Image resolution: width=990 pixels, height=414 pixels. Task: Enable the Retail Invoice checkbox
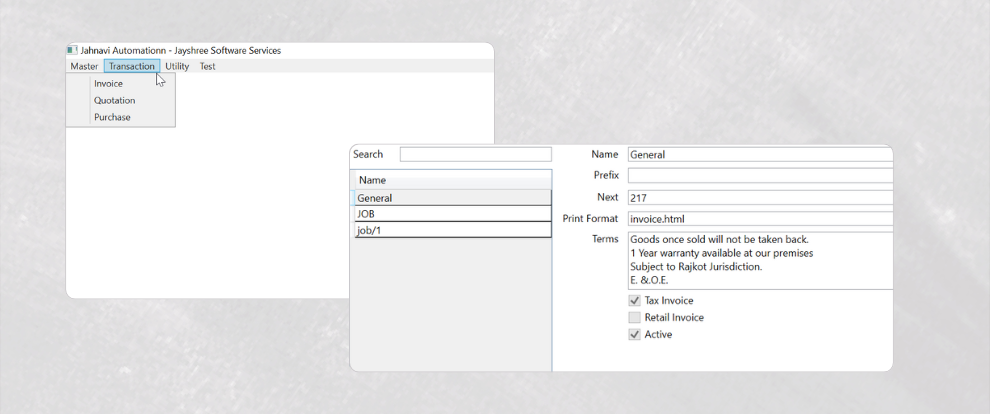pos(634,318)
